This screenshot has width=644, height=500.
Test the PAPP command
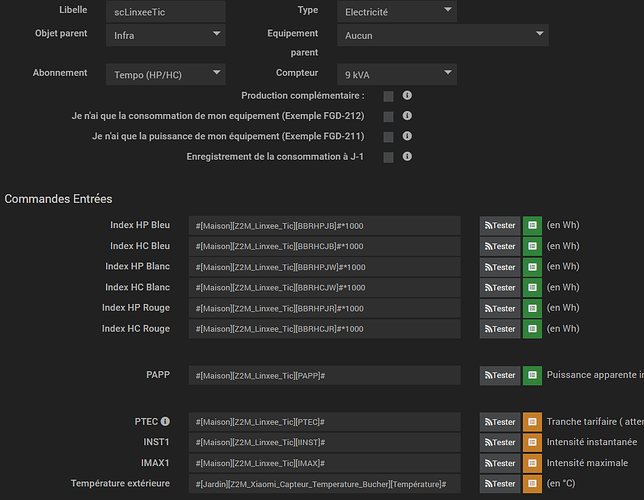point(500,376)
